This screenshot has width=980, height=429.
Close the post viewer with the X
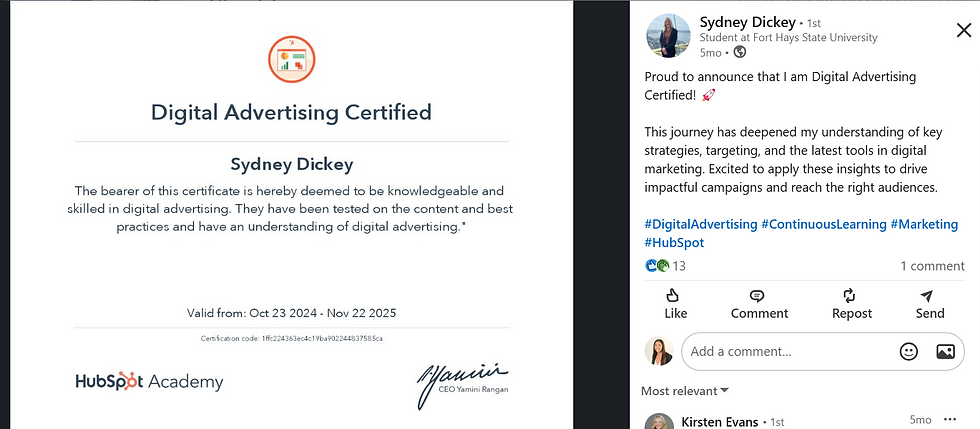(x=964, y=30)
